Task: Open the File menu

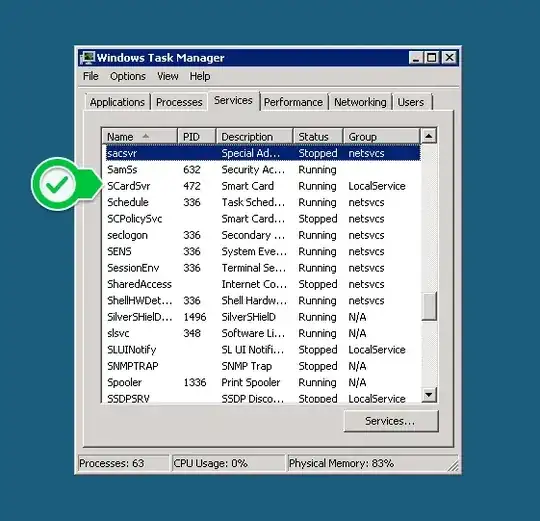Action: click(91, 76)
